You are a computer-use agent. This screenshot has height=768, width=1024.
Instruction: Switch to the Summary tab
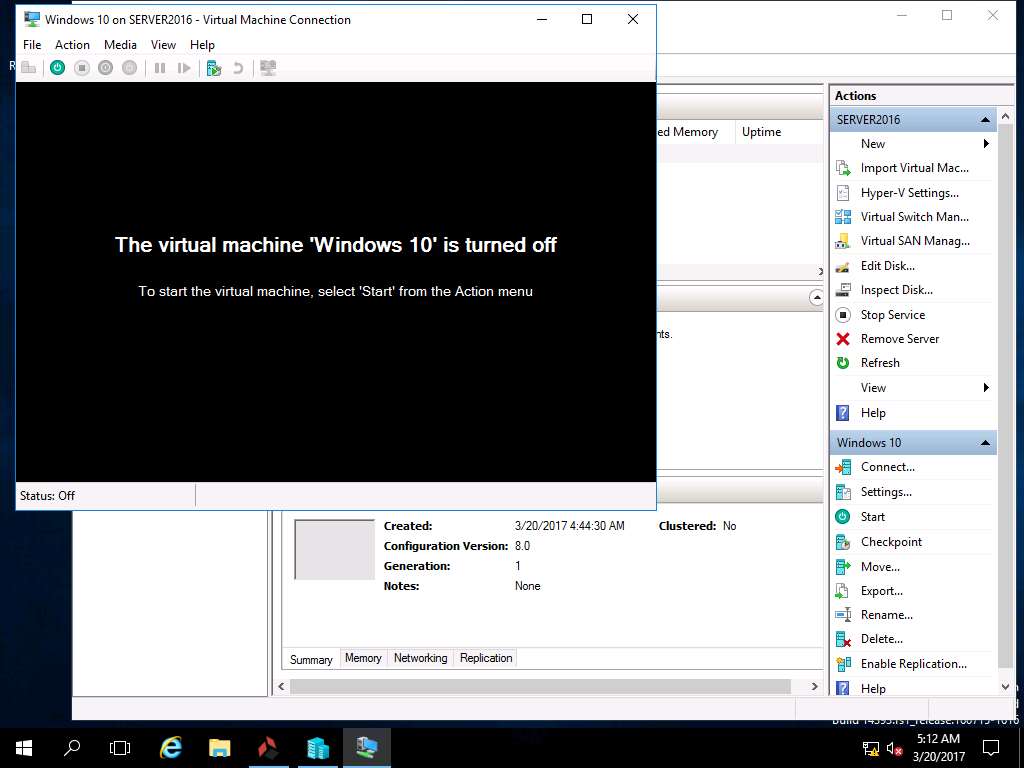click(311, 659)
